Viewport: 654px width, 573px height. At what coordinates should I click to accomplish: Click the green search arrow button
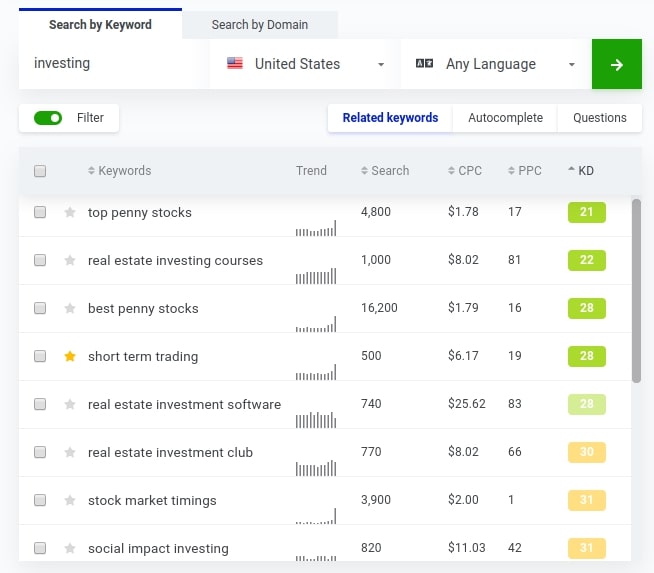click(x=616, y=64)
